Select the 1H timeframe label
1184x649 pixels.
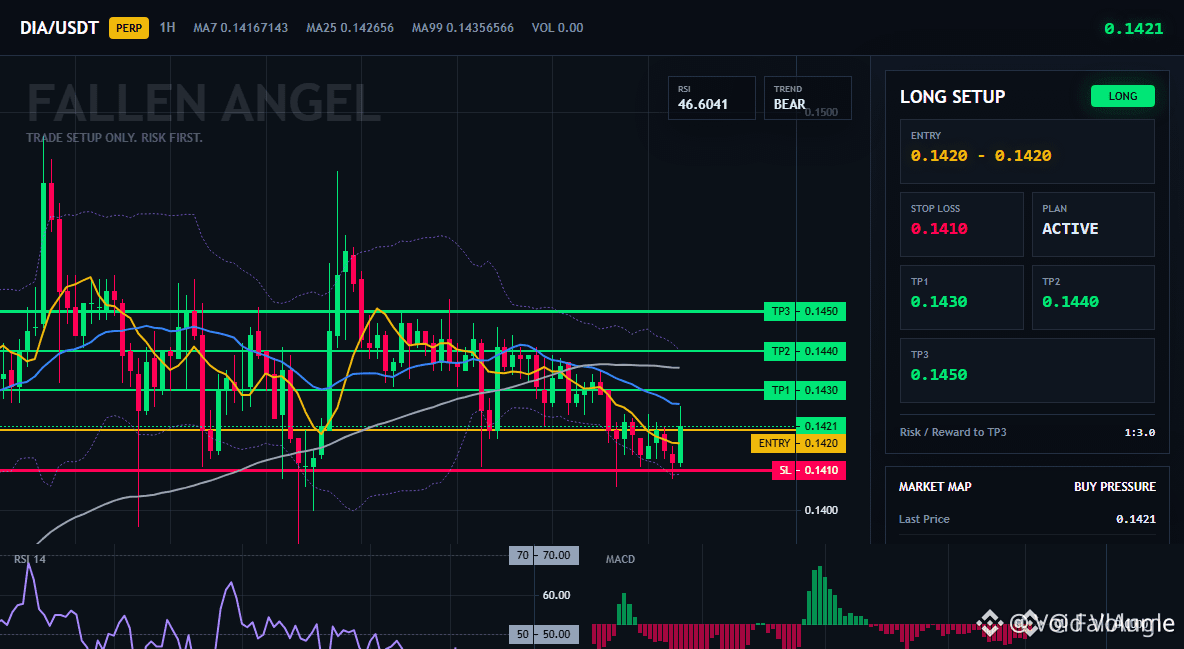pos(168,27)
